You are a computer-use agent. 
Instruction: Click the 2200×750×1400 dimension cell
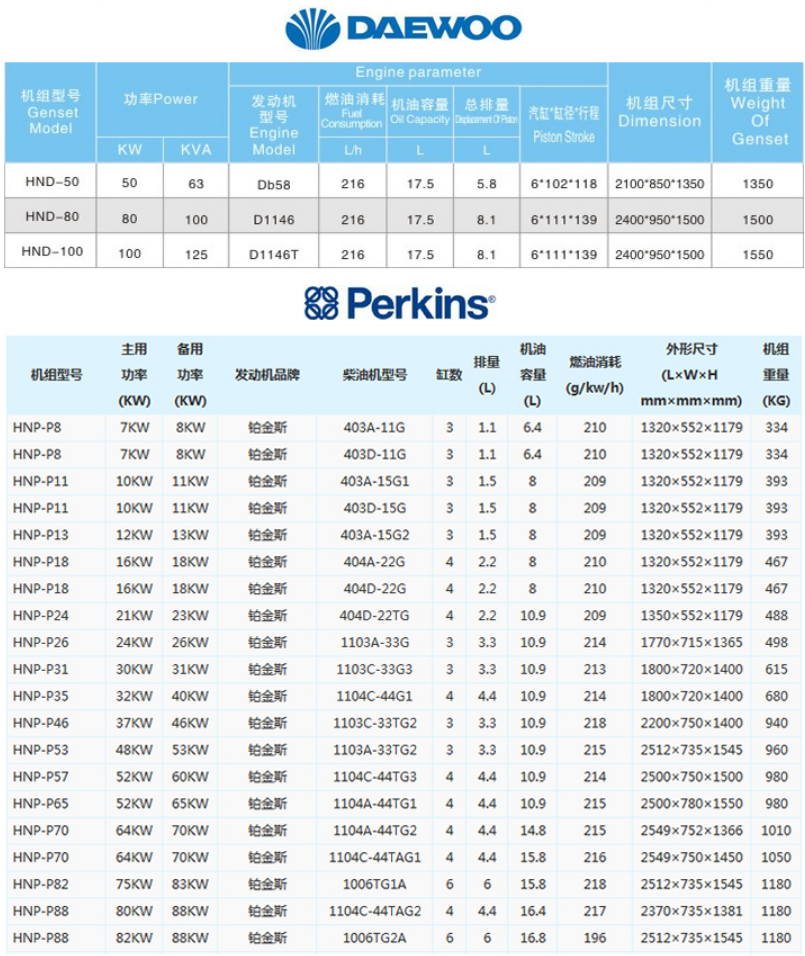[x=692, y=723]
